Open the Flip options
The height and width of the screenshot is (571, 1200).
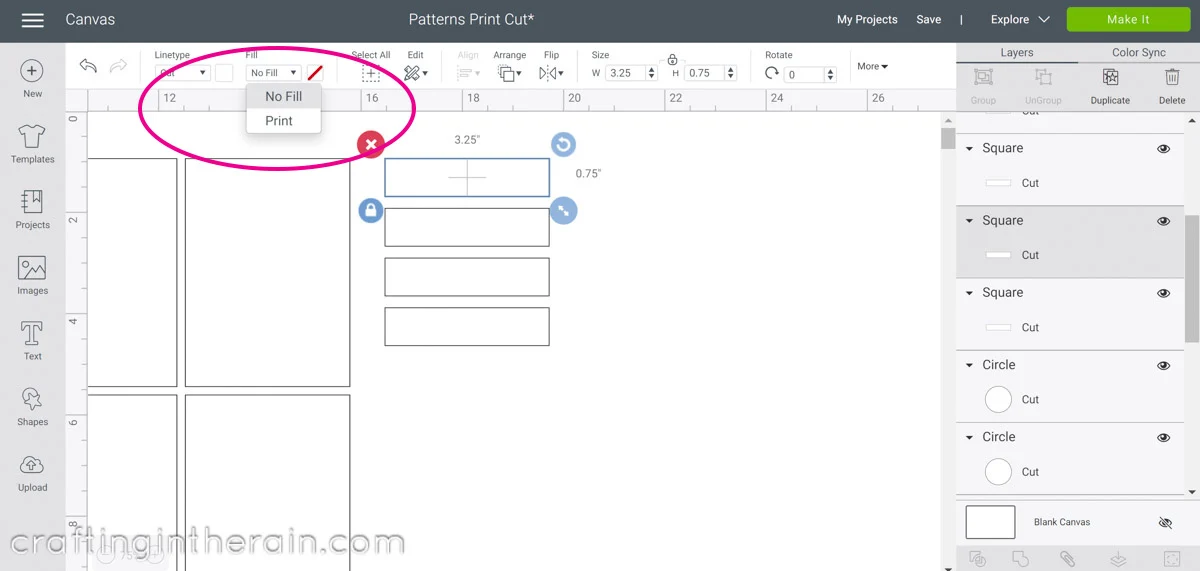[x=551, y=73]
